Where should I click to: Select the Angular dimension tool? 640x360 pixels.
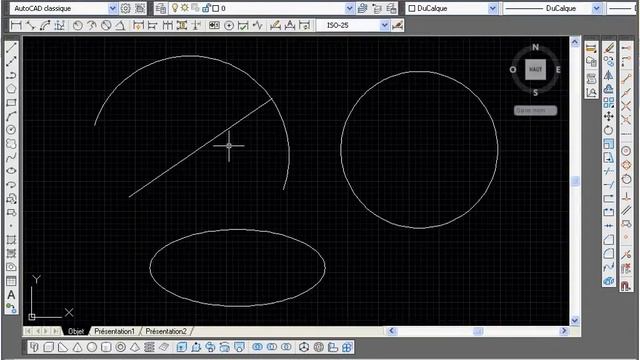point(120,25)
